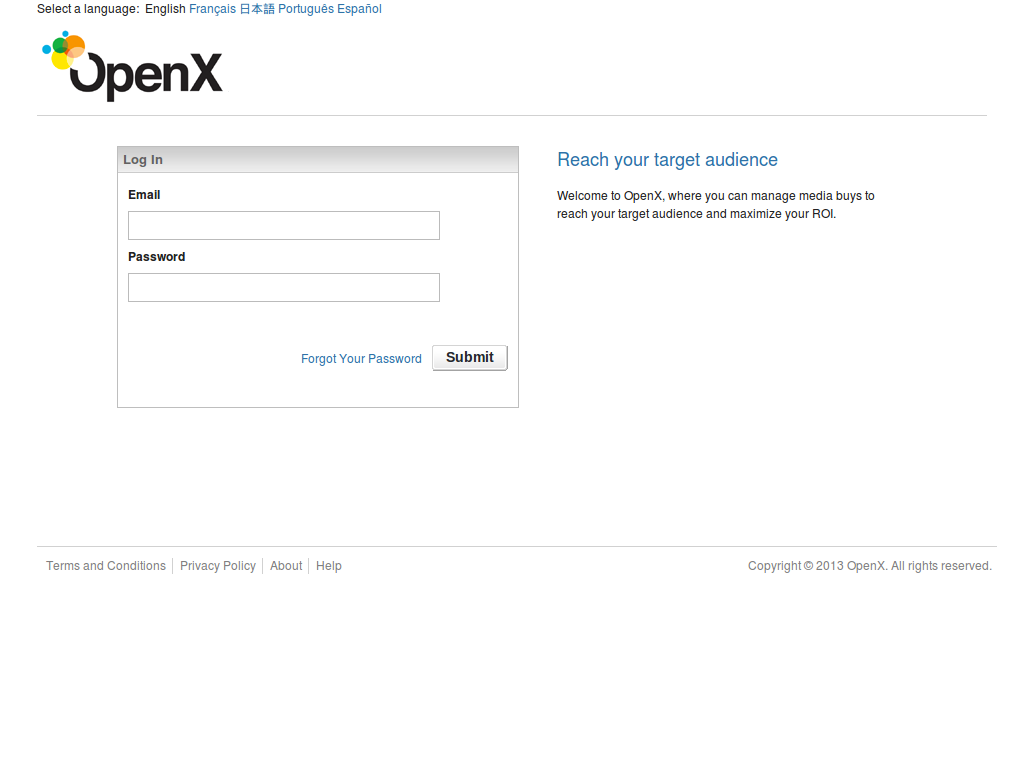Switch language to Español
This screenshot has height=768, width=1024.
click(360, 9)
